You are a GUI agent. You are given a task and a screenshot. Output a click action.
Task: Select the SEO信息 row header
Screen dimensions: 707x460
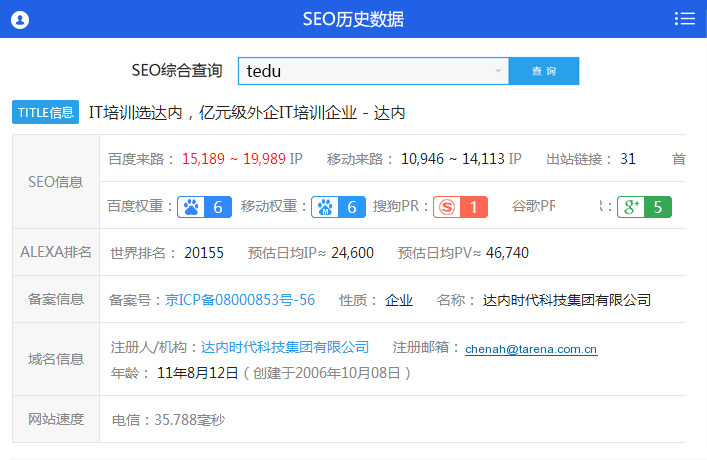56,182
